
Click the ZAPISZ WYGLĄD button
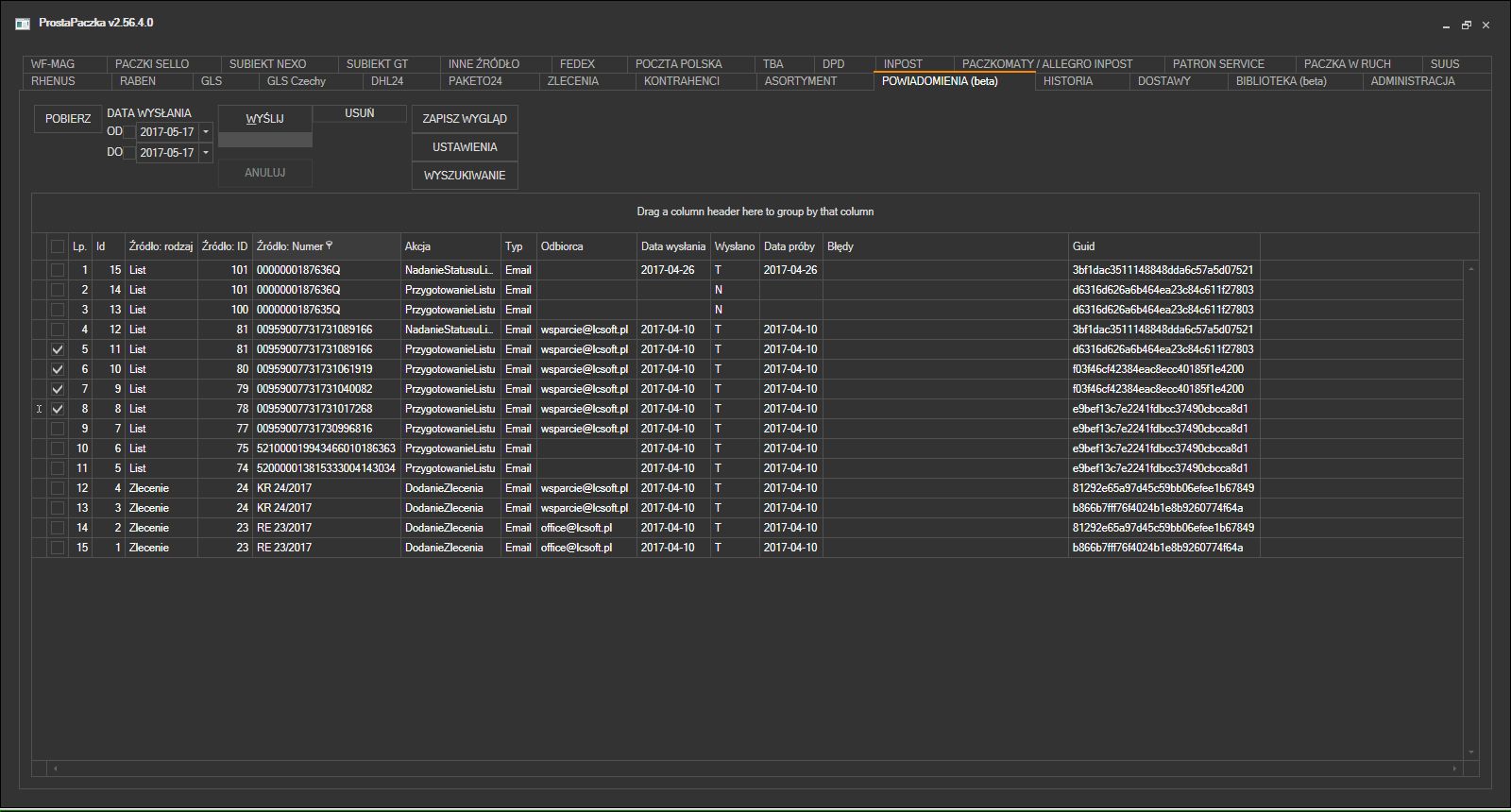coord(465,119)
